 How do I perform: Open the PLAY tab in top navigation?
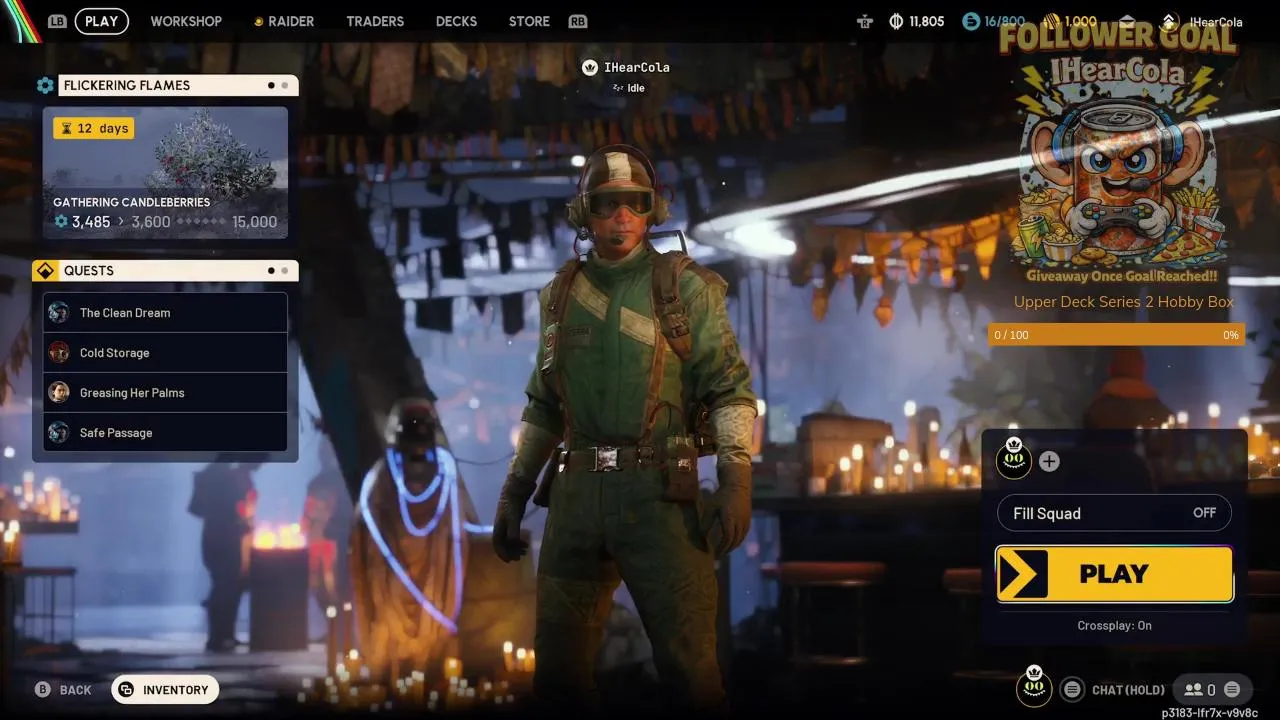tap(101, 21)
